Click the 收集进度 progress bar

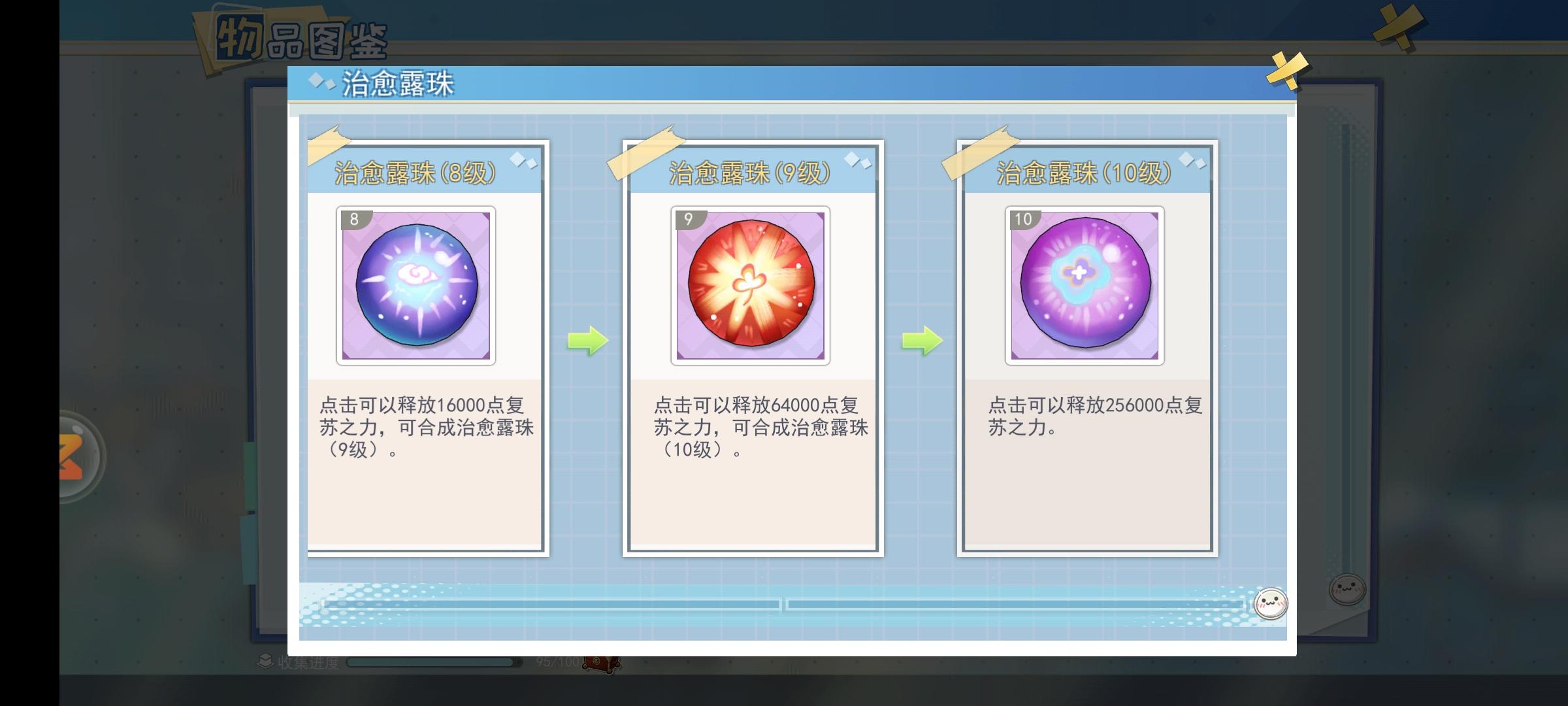tap(434, 662)
